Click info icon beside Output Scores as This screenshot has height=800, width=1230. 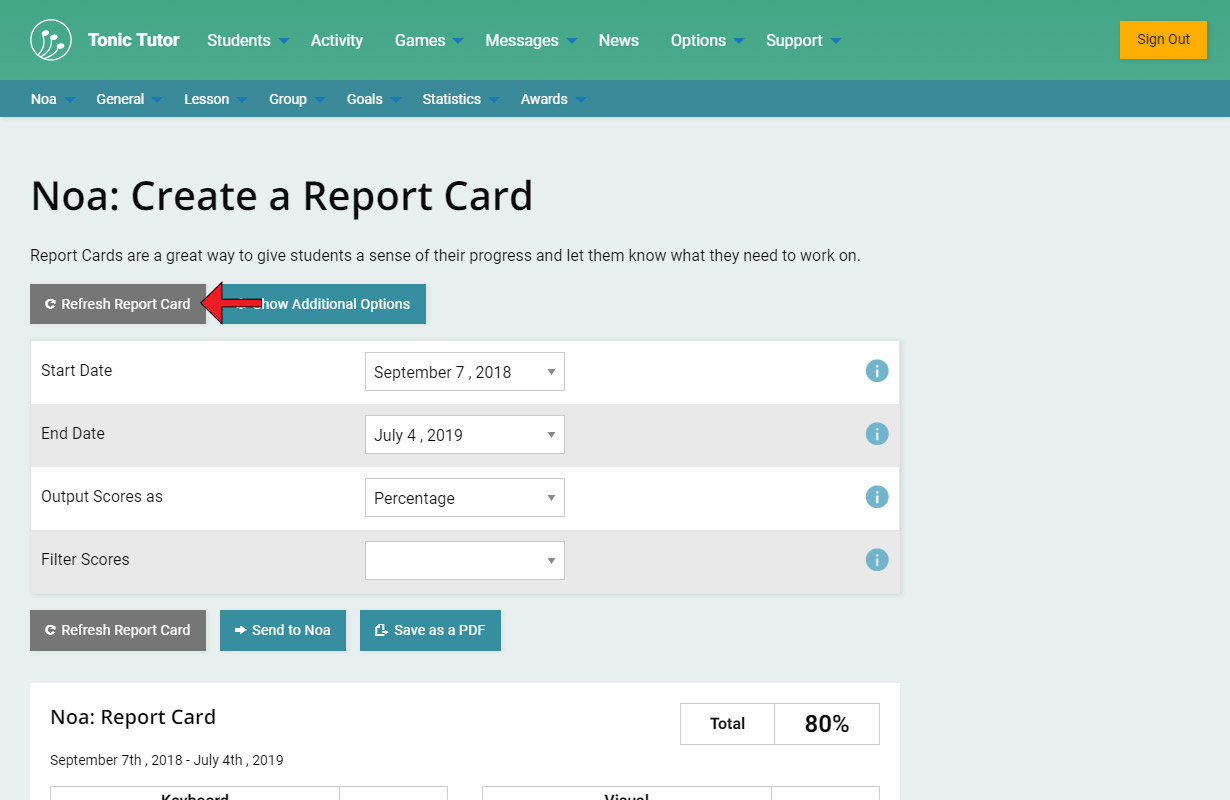point(876,497)
